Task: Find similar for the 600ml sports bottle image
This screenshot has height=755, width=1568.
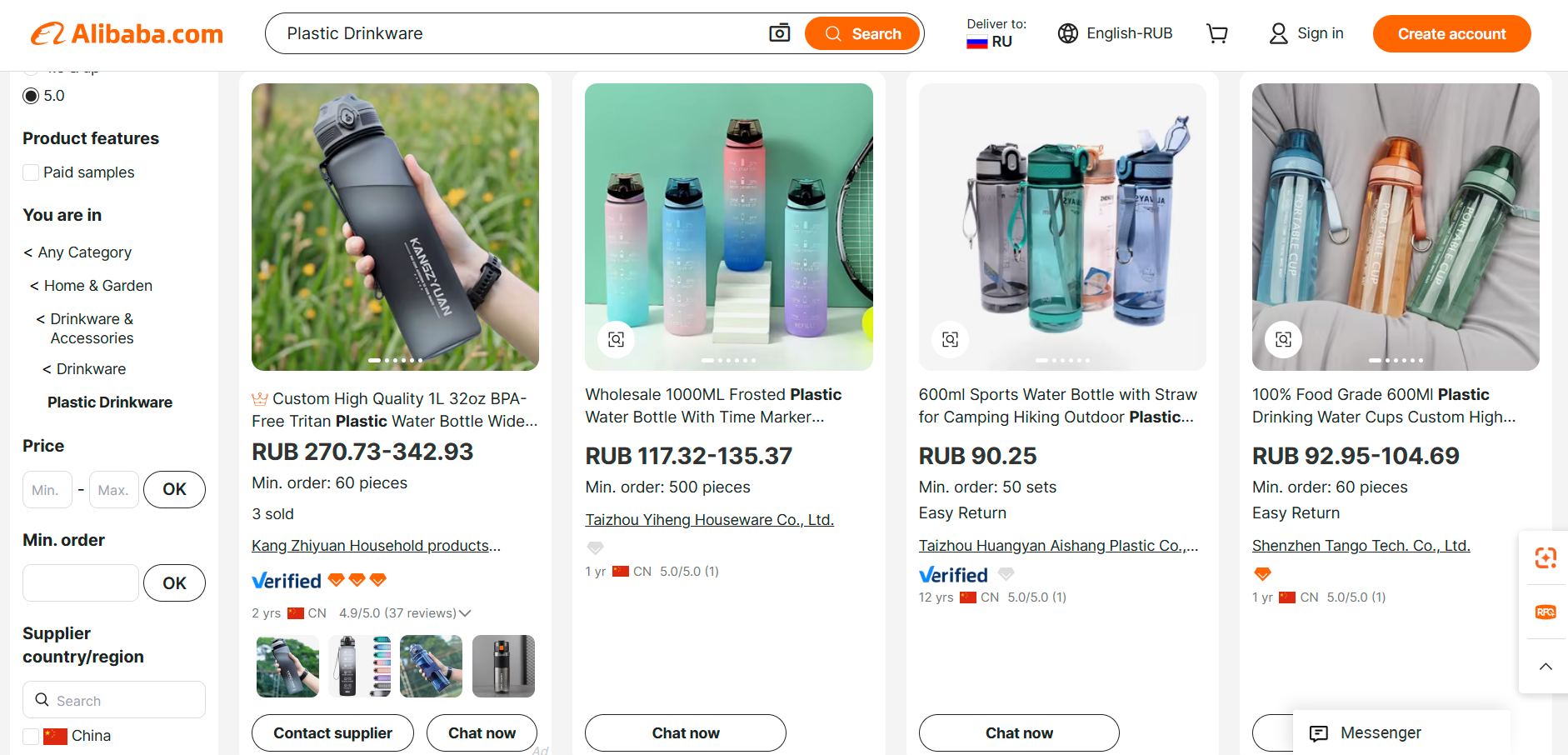Action: point(950,339)
